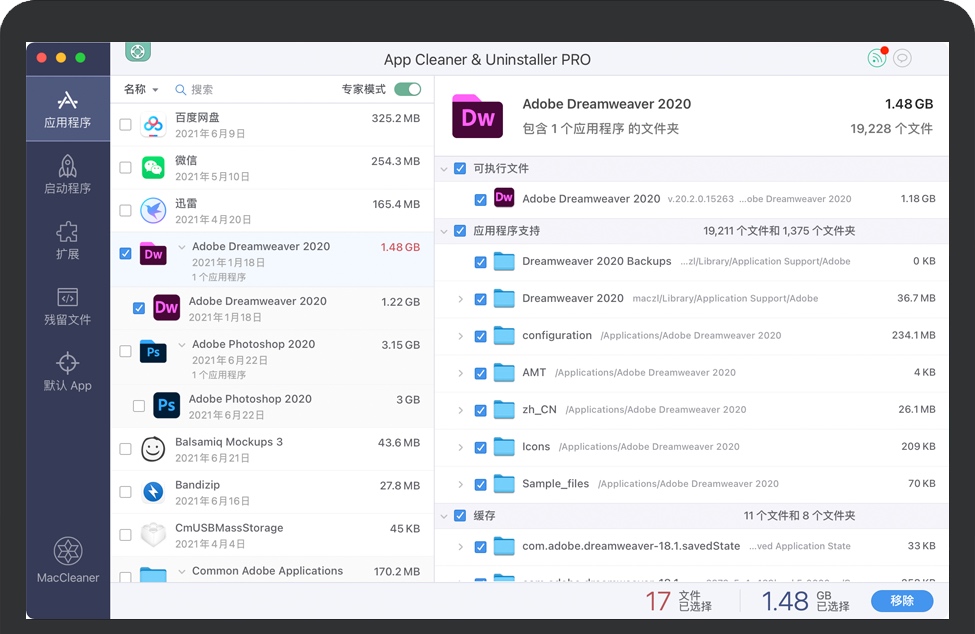Screen dimensions: 975x634
Task: Switch to the 启动程序 sidebar tab
Action: [x=67, y=174]
